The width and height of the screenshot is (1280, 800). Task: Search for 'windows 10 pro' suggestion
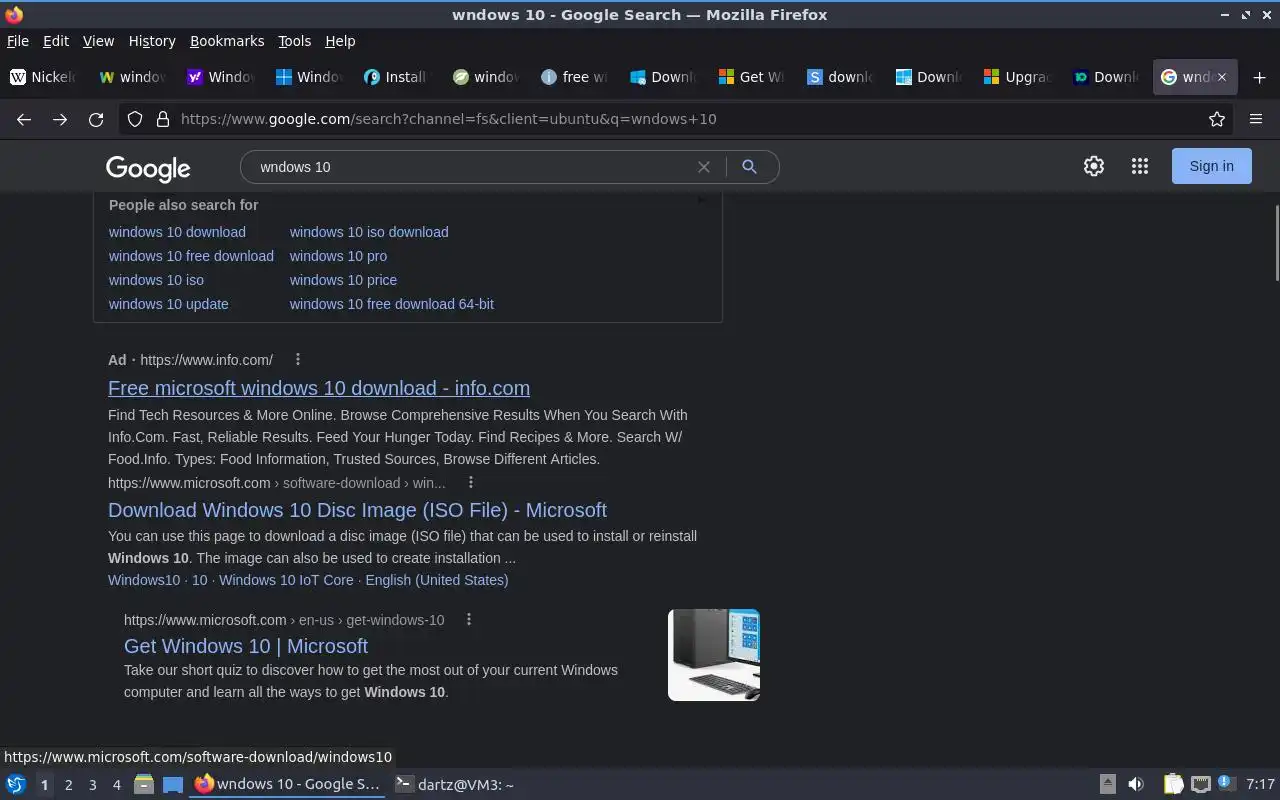pyautogui.click(x=338, y=256)
